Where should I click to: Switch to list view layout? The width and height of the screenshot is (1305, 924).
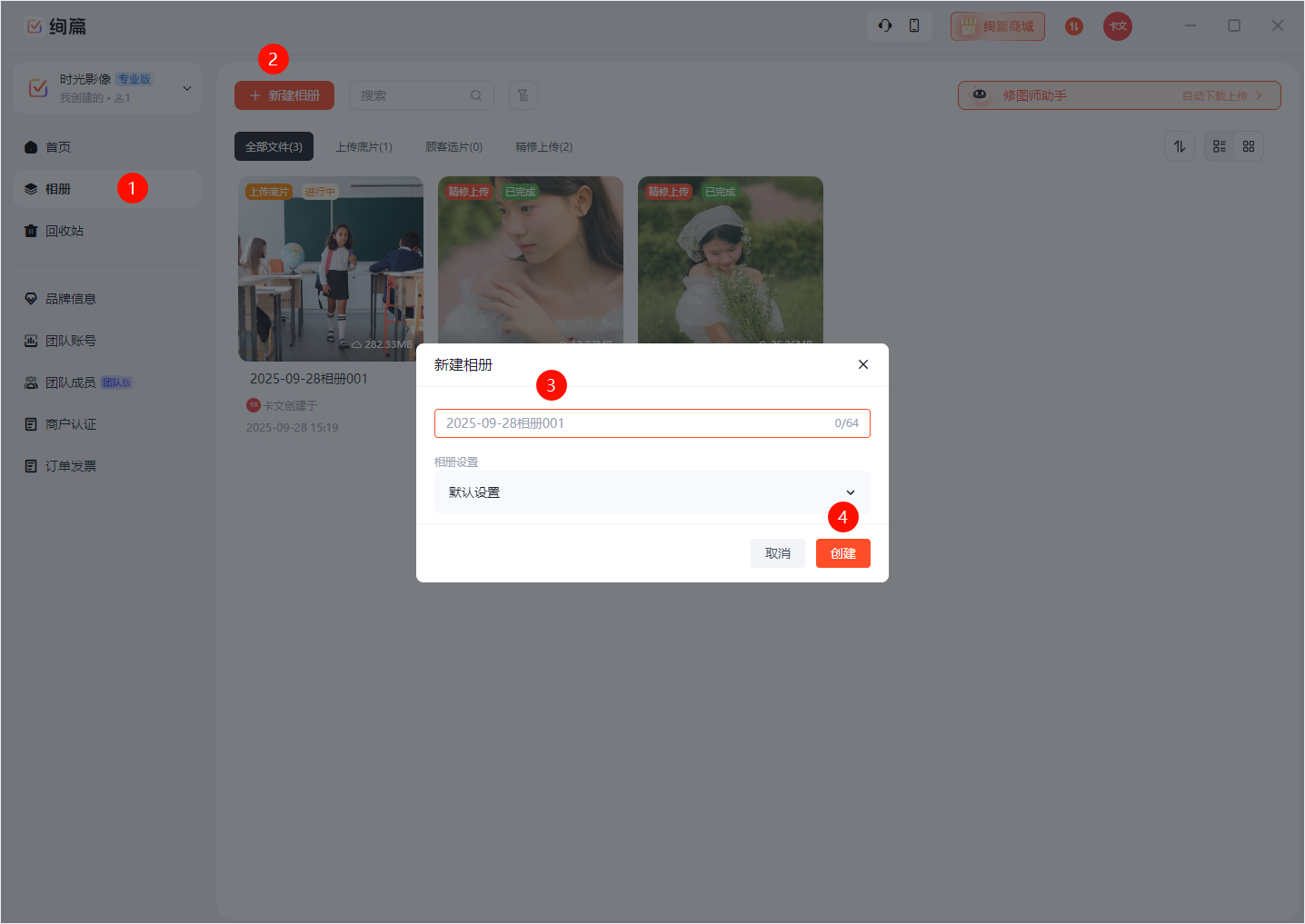(x=1220, y=146)
